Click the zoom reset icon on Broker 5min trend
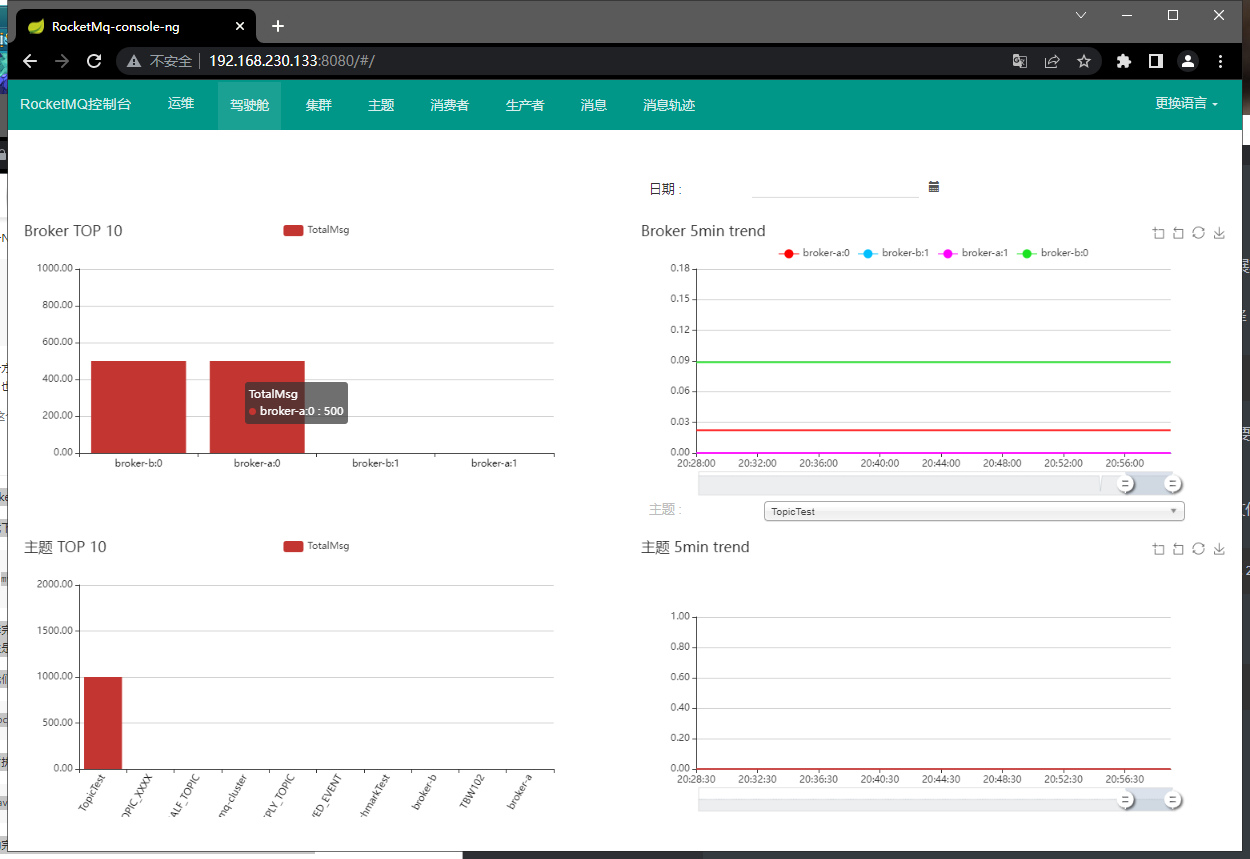This screenshot has height=859, width=1250. [1178, 233]
